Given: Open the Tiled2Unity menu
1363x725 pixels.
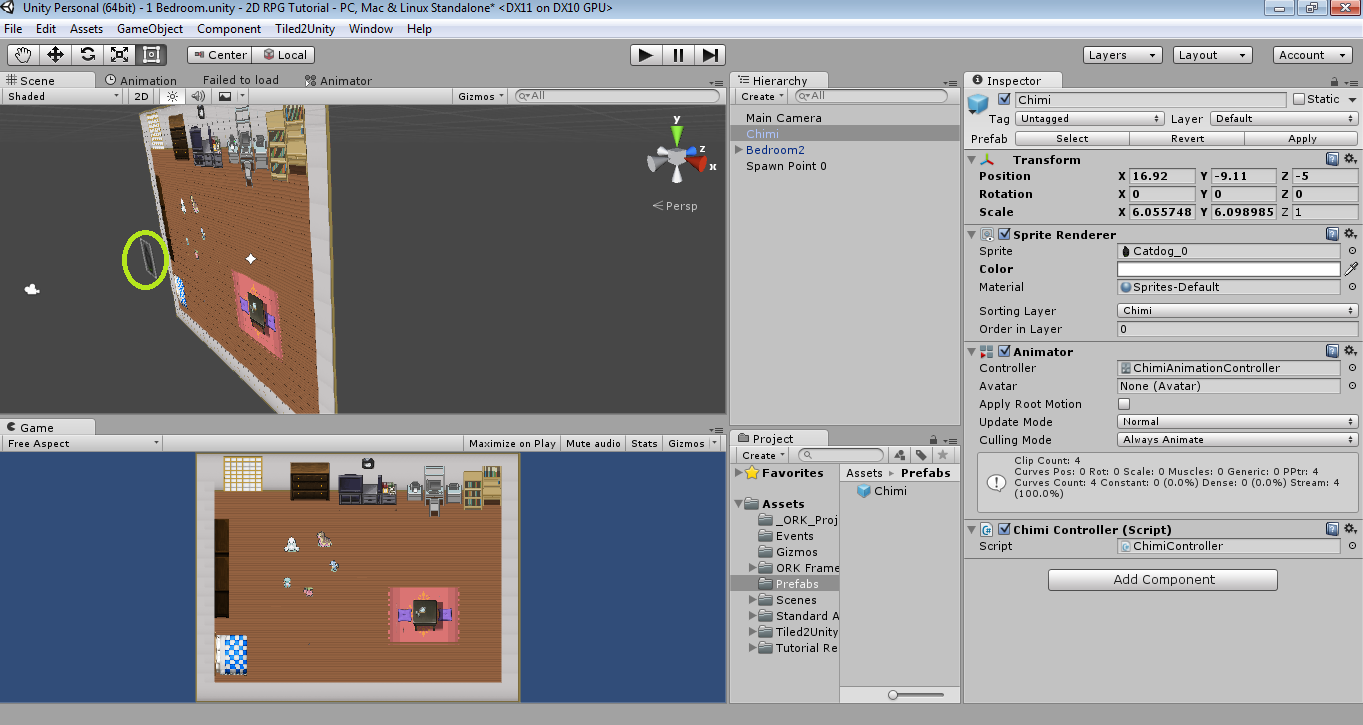Looking at the screenshot, I should click(x=305, y=29).
